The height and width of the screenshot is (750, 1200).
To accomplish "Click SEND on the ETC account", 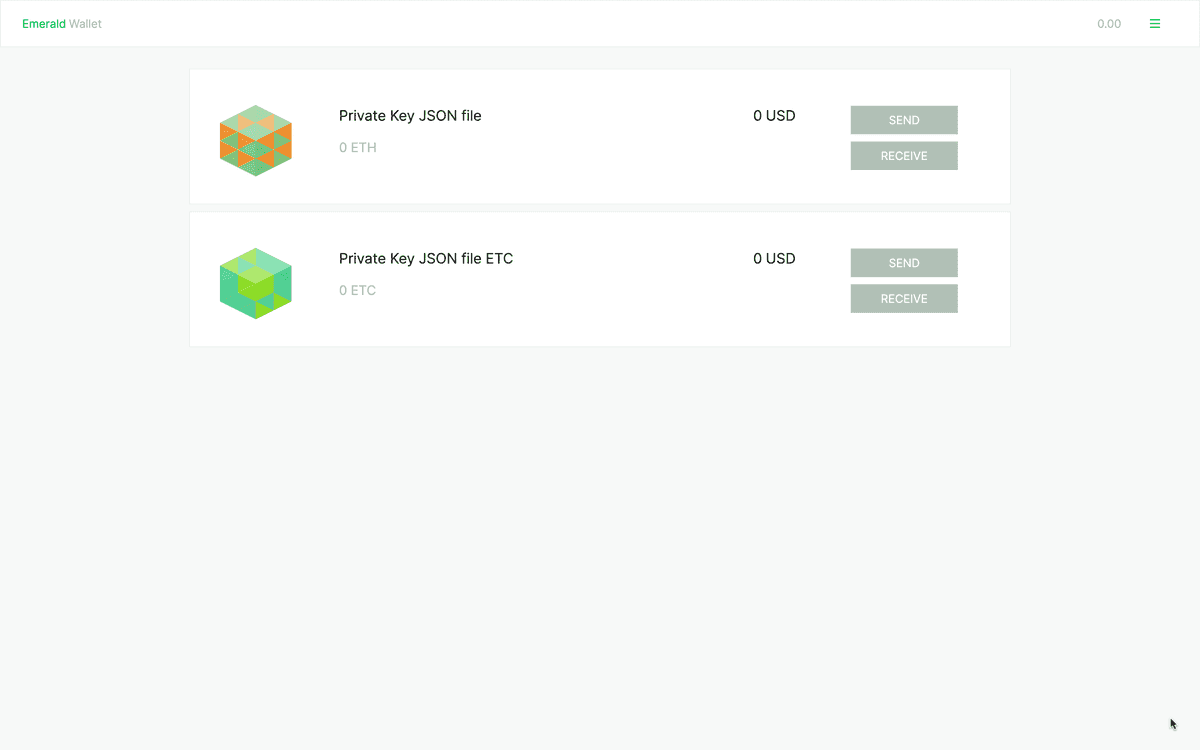I will (x=903, y=262).
